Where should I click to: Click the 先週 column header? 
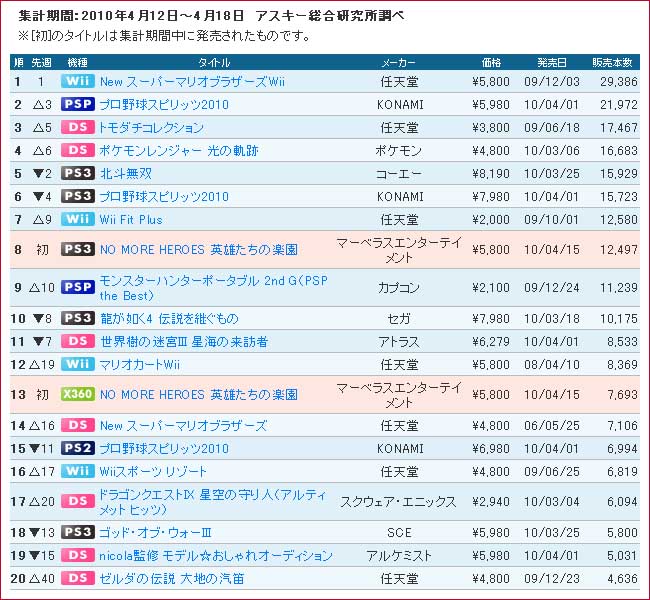[41, 63]
